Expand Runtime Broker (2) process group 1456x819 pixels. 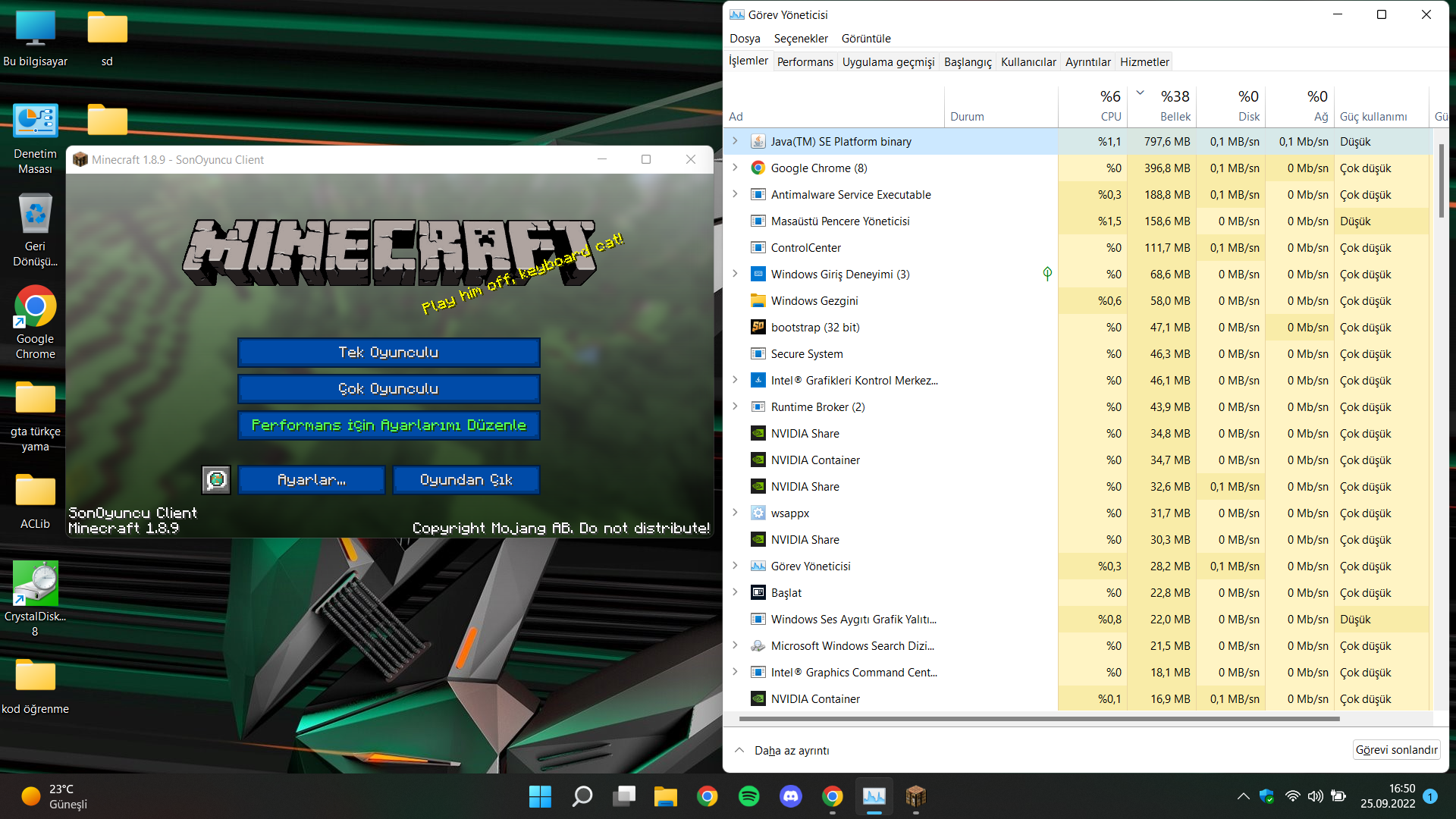[x=735, y=406]
